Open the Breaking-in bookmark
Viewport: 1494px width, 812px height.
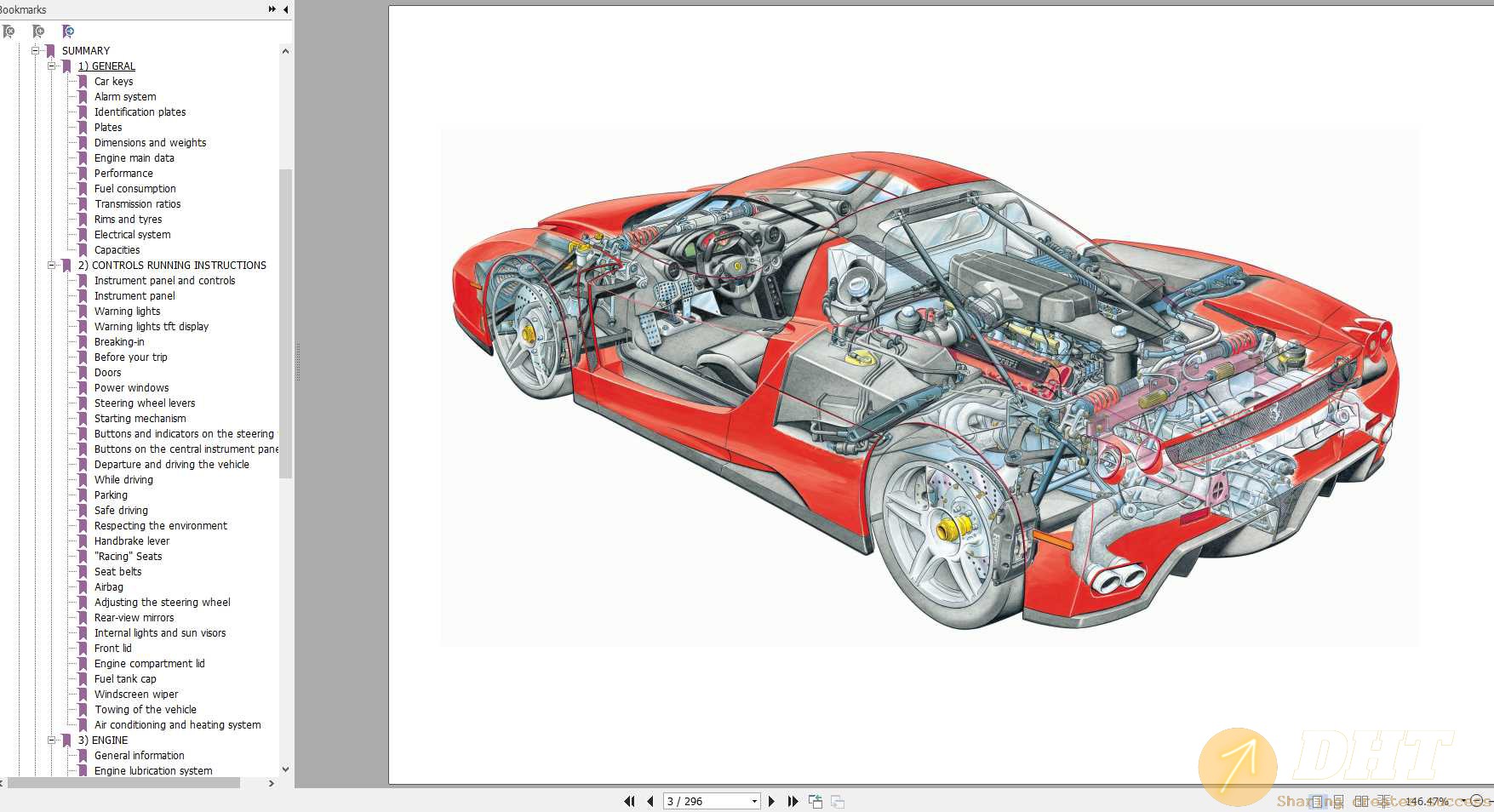coord(119,341)
